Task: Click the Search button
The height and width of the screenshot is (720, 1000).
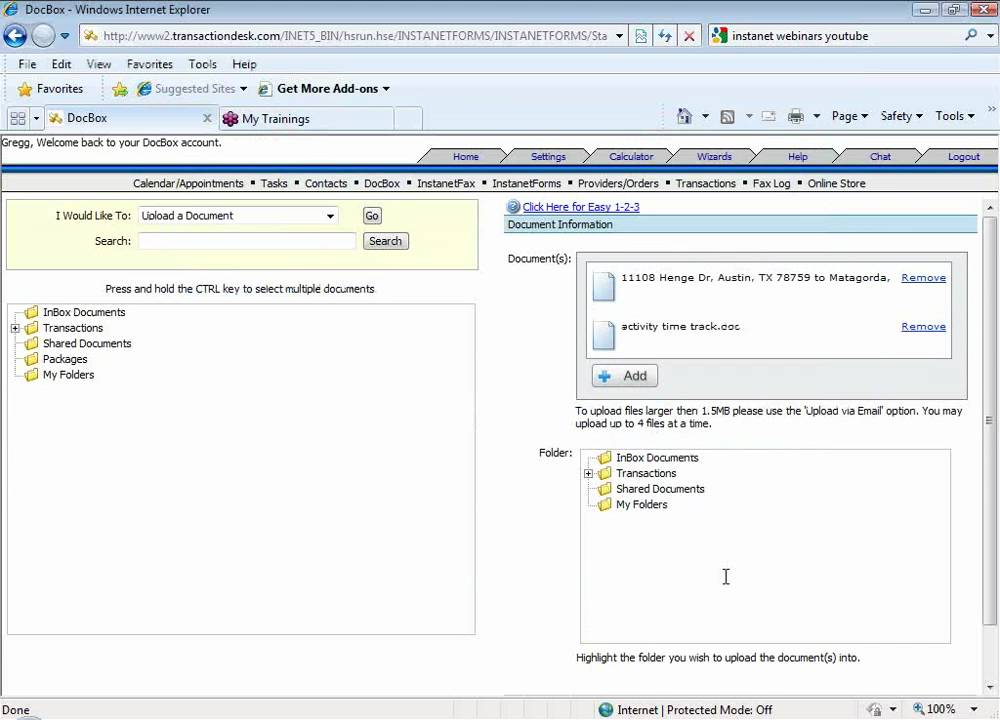Action: pyautogui.click(x=386, y=241)
